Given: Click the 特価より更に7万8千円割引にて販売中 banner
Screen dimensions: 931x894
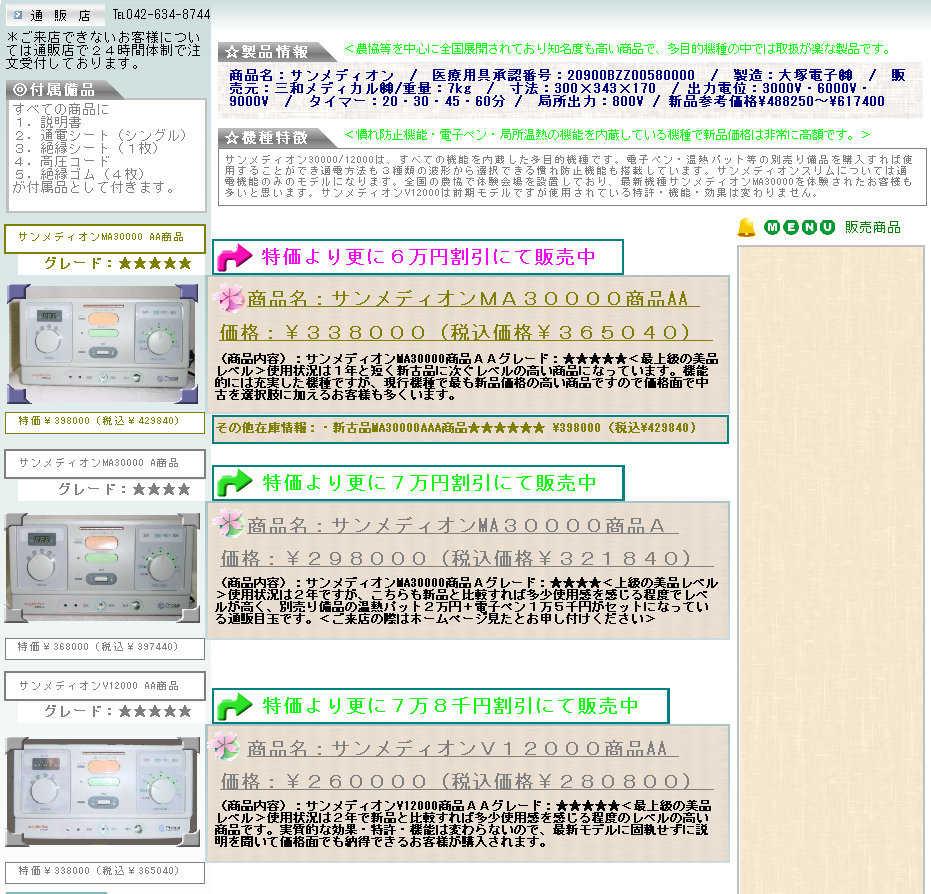Looking at the screenshot, I should click(x=441, y=706).
